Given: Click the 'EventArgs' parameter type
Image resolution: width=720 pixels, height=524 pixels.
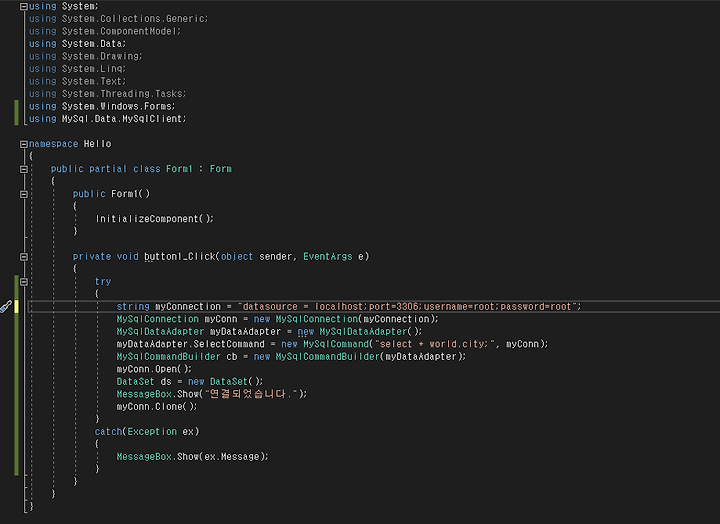Looking at the screenshot, I should click(x=327, y=257).
